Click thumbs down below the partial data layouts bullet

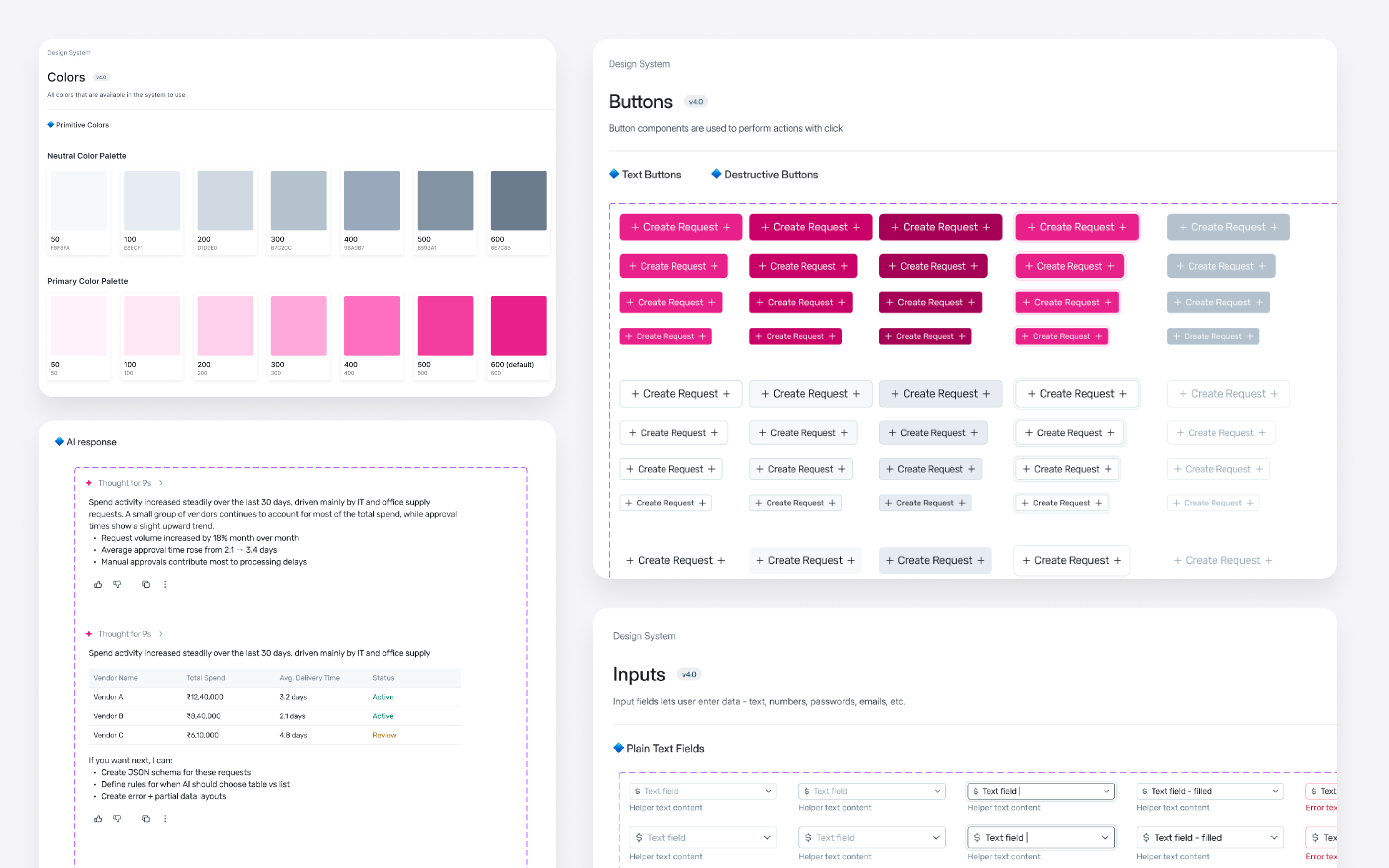pyautogui.click(x=117, y=818)
